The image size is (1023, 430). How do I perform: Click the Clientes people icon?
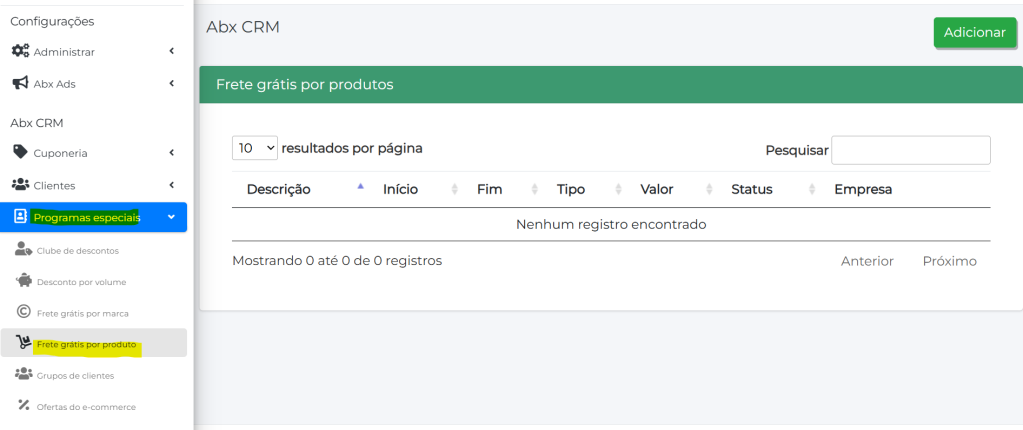click(20, 184)
